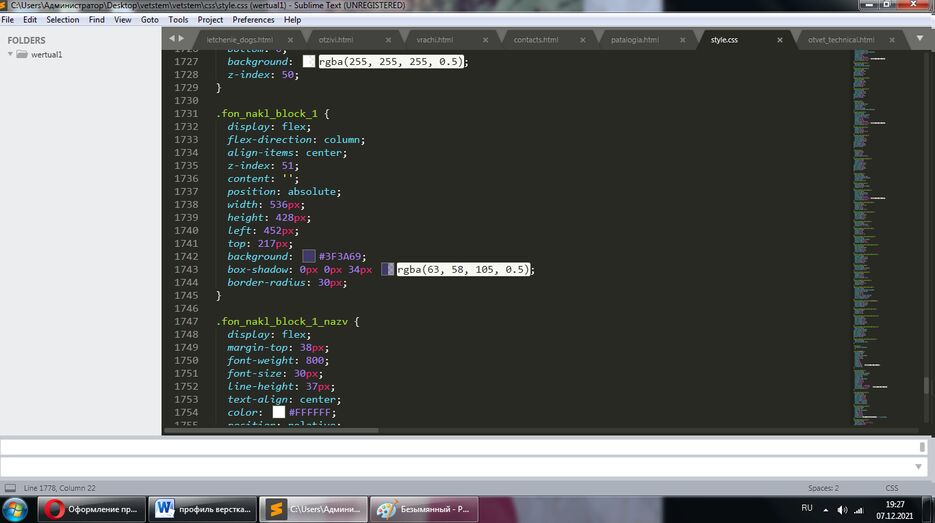The height and width of the screenshot is (523, 935).
Task: Switch to letchenie_dogs.html tab
Action: (x=240, y=40)
